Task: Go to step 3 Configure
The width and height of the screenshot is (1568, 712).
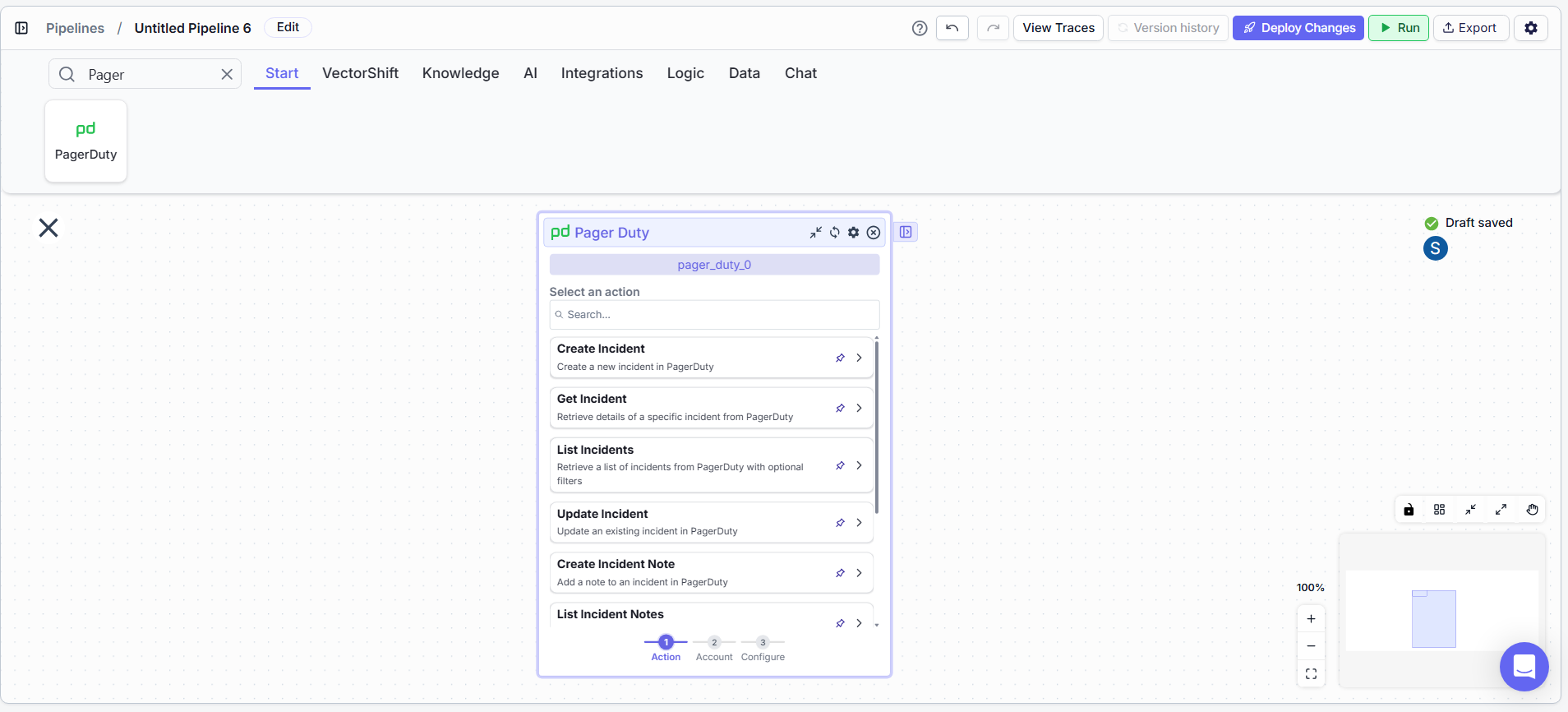Action: (x=763, y=649)
